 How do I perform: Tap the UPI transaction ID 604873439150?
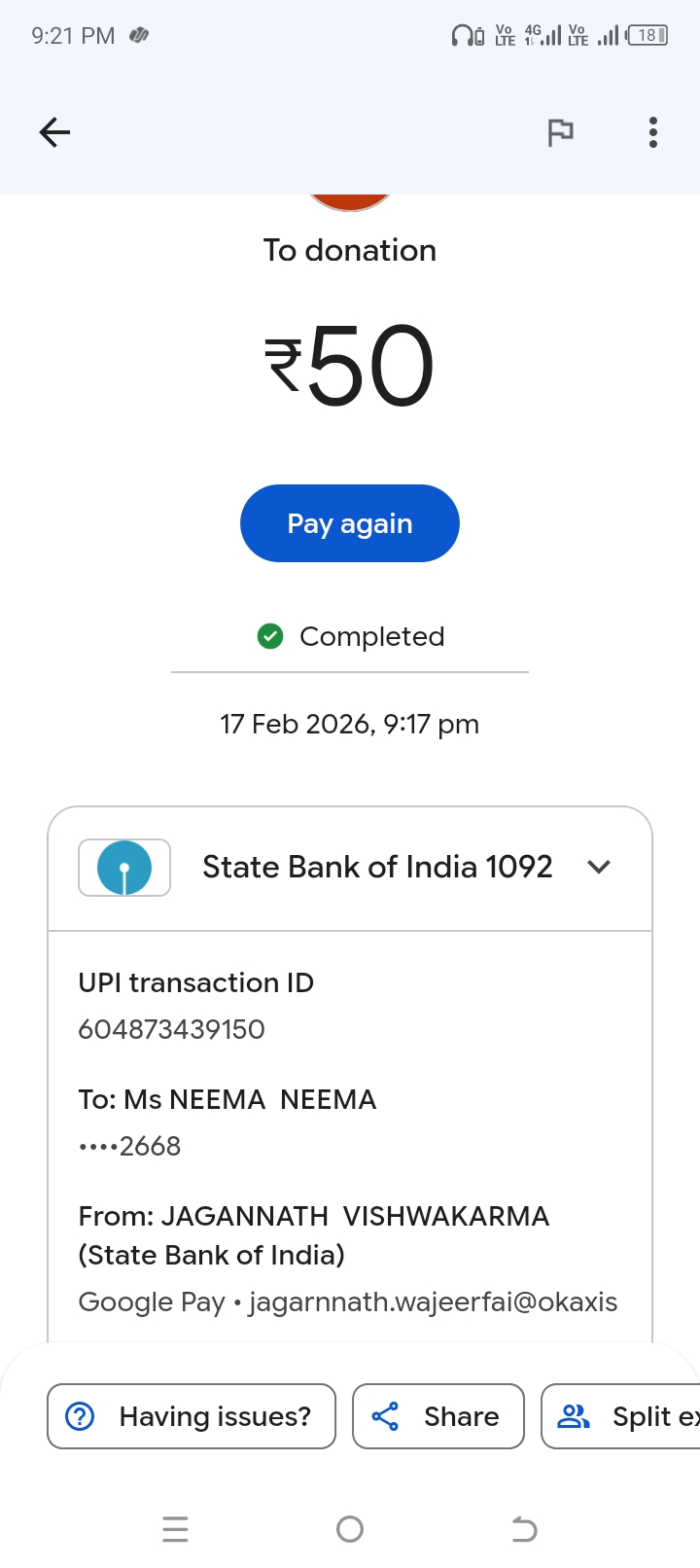(172, 1029)
